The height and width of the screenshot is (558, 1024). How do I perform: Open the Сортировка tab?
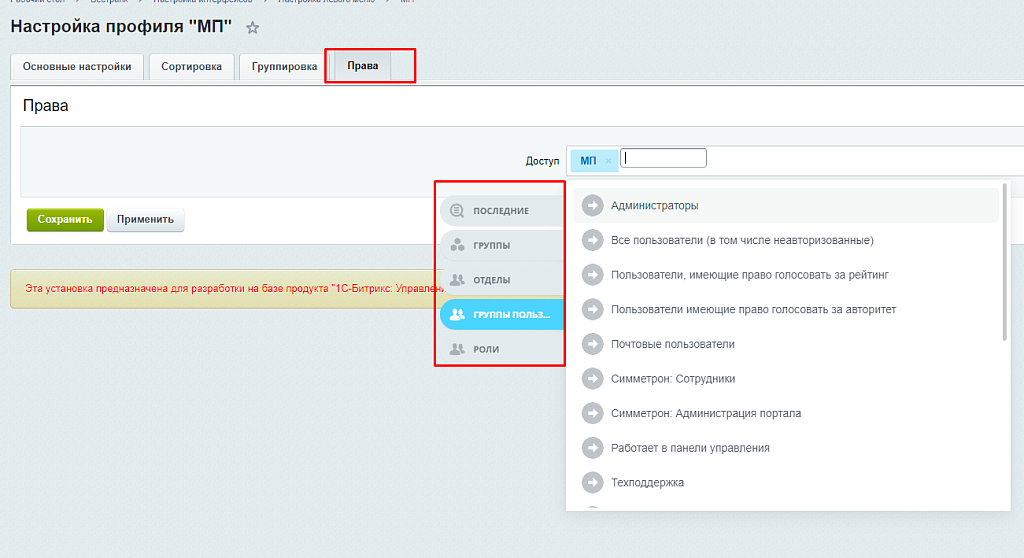click(191, 67)
